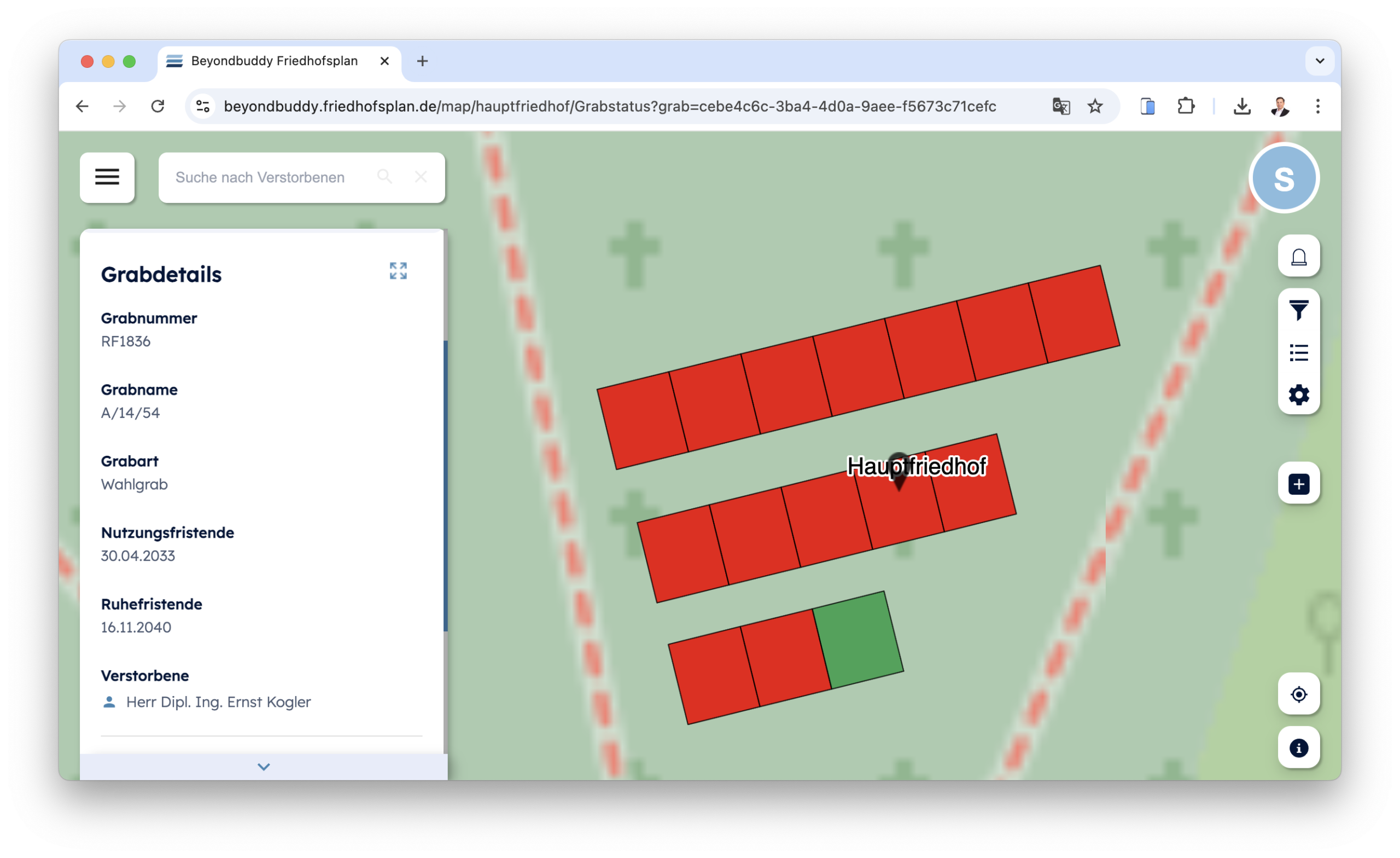Select the Beyondbuddy Friedhofsplan tab
Image resolution: width=1400 pixels, height=858 pixels.
click(x=274, y=61)
